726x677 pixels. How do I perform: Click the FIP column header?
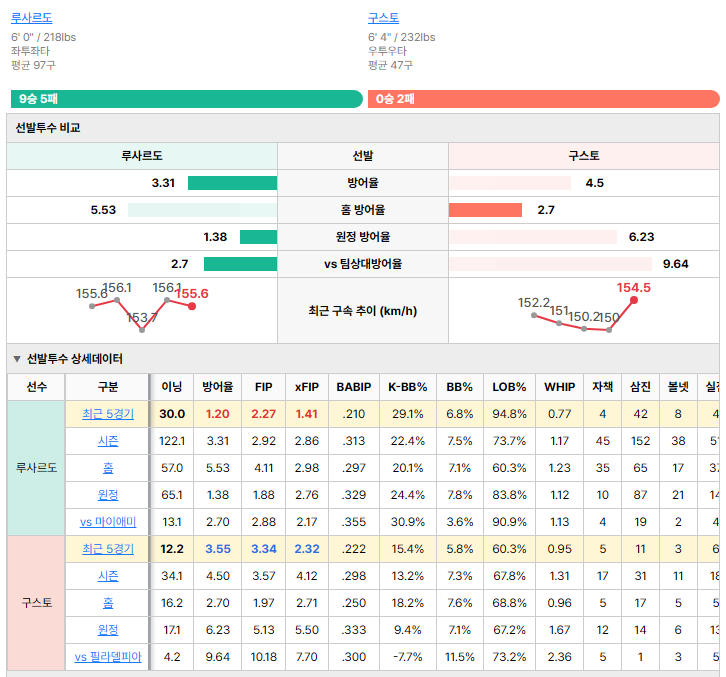[x=263, y=387]
